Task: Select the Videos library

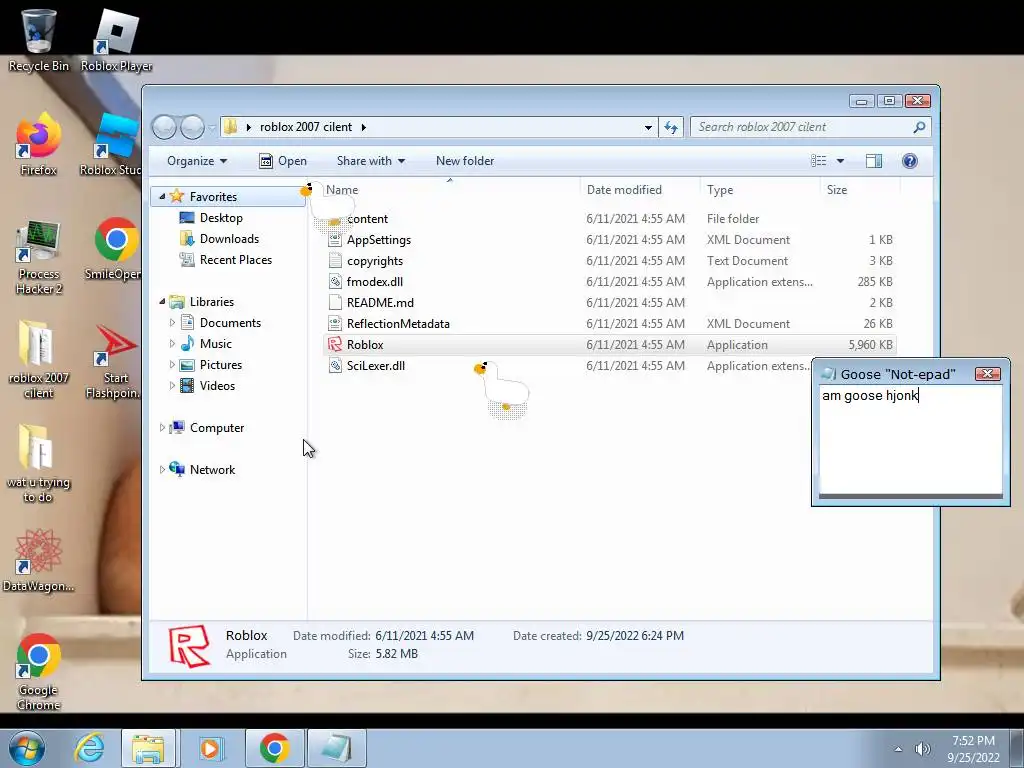Action: [x=217, y=385]
